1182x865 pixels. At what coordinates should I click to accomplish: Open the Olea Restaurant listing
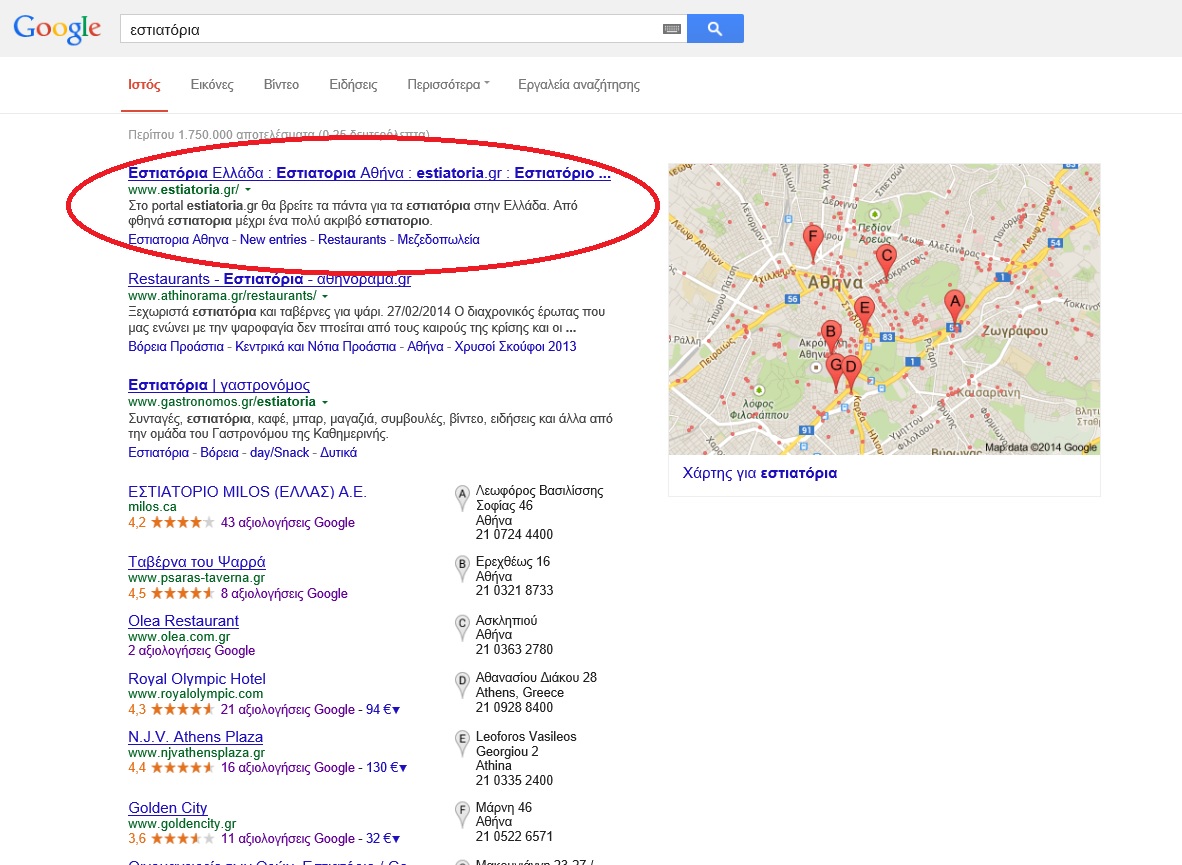pyautogui.click(x=183, y=621)
